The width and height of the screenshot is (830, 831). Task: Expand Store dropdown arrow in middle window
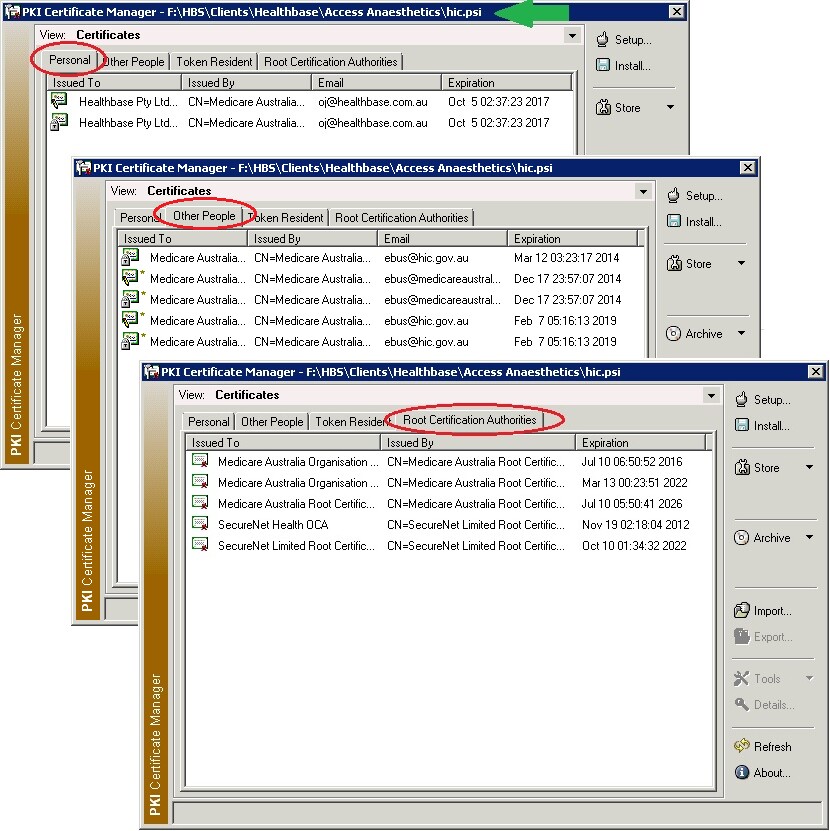[741, 262]
